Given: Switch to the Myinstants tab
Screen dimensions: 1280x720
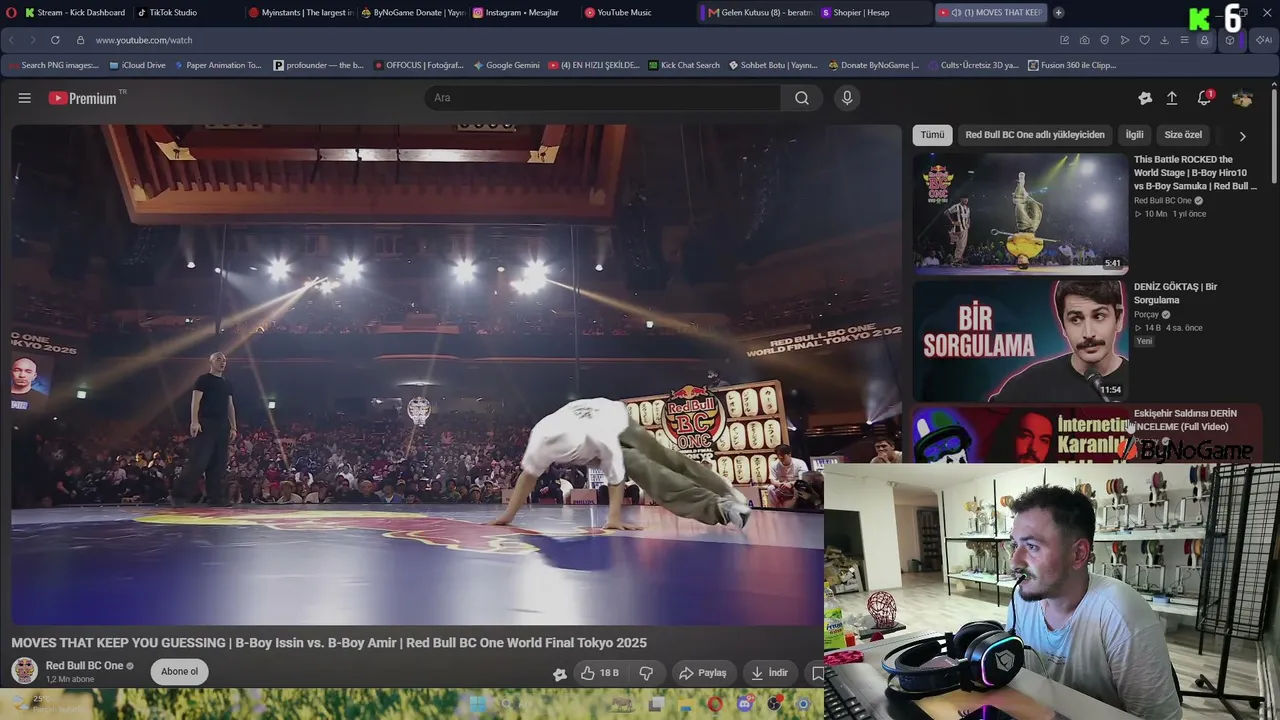Looking at the screenshot, I should [x=300, y=12].
